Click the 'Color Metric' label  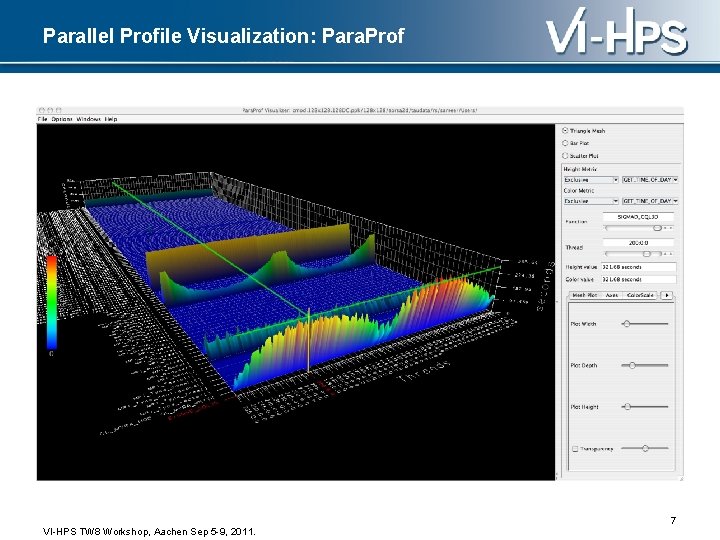point(579,191)
